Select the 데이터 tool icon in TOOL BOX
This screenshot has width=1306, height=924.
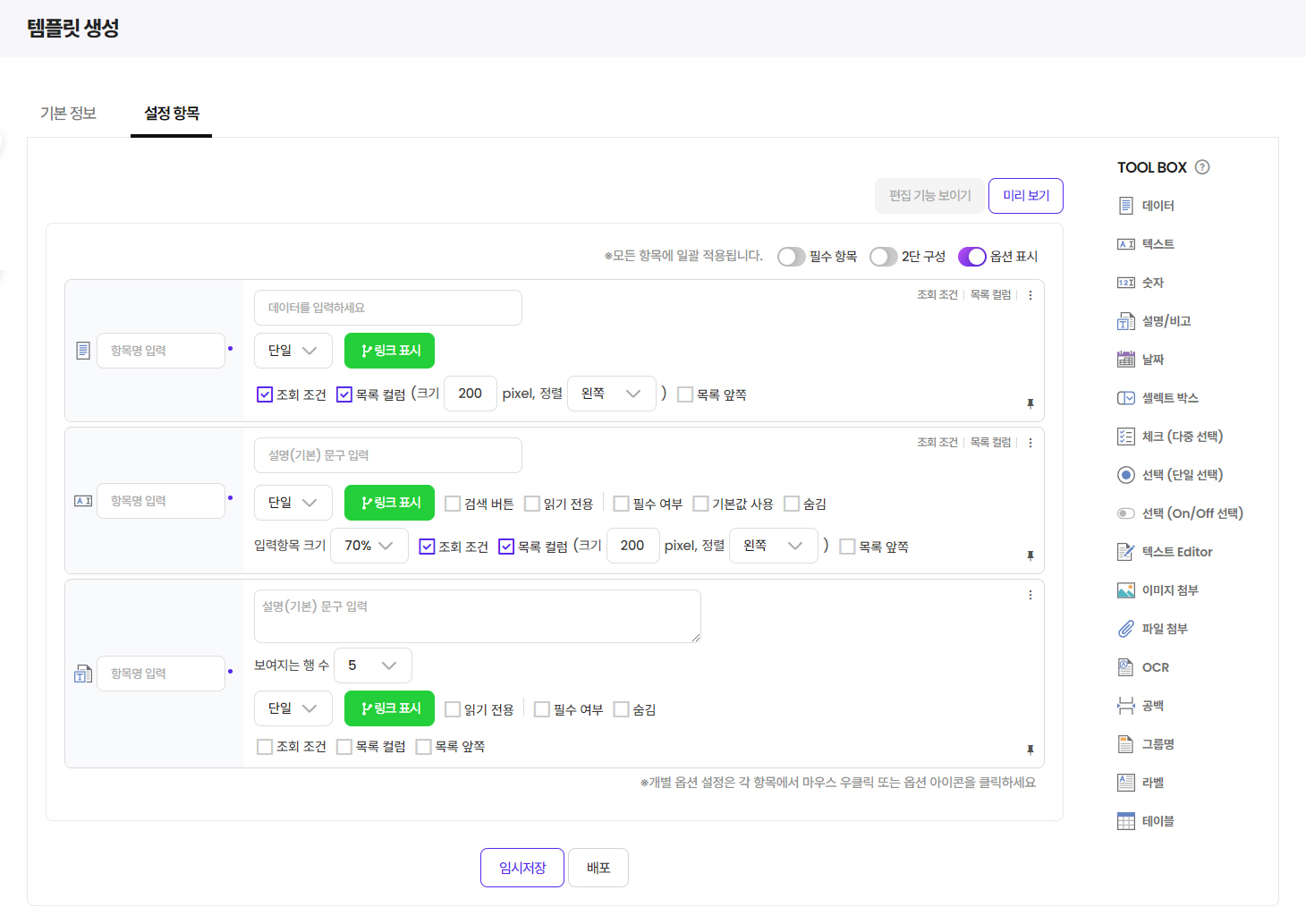1126,206
